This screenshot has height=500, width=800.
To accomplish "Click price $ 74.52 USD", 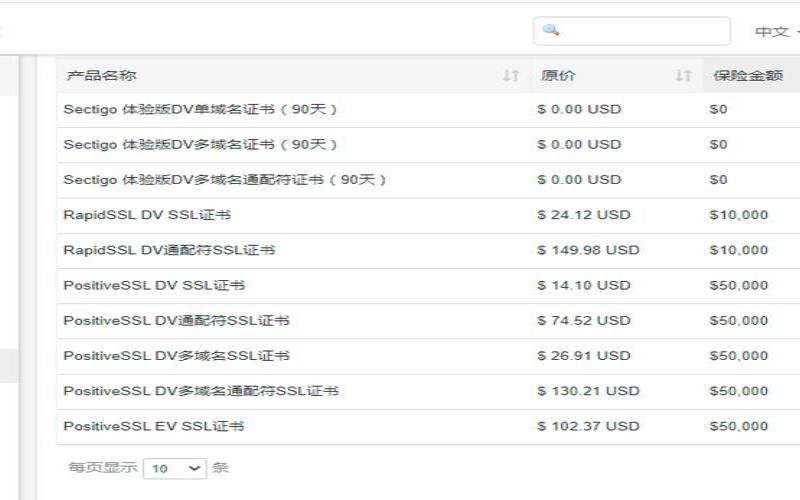I will coord(584,320).
